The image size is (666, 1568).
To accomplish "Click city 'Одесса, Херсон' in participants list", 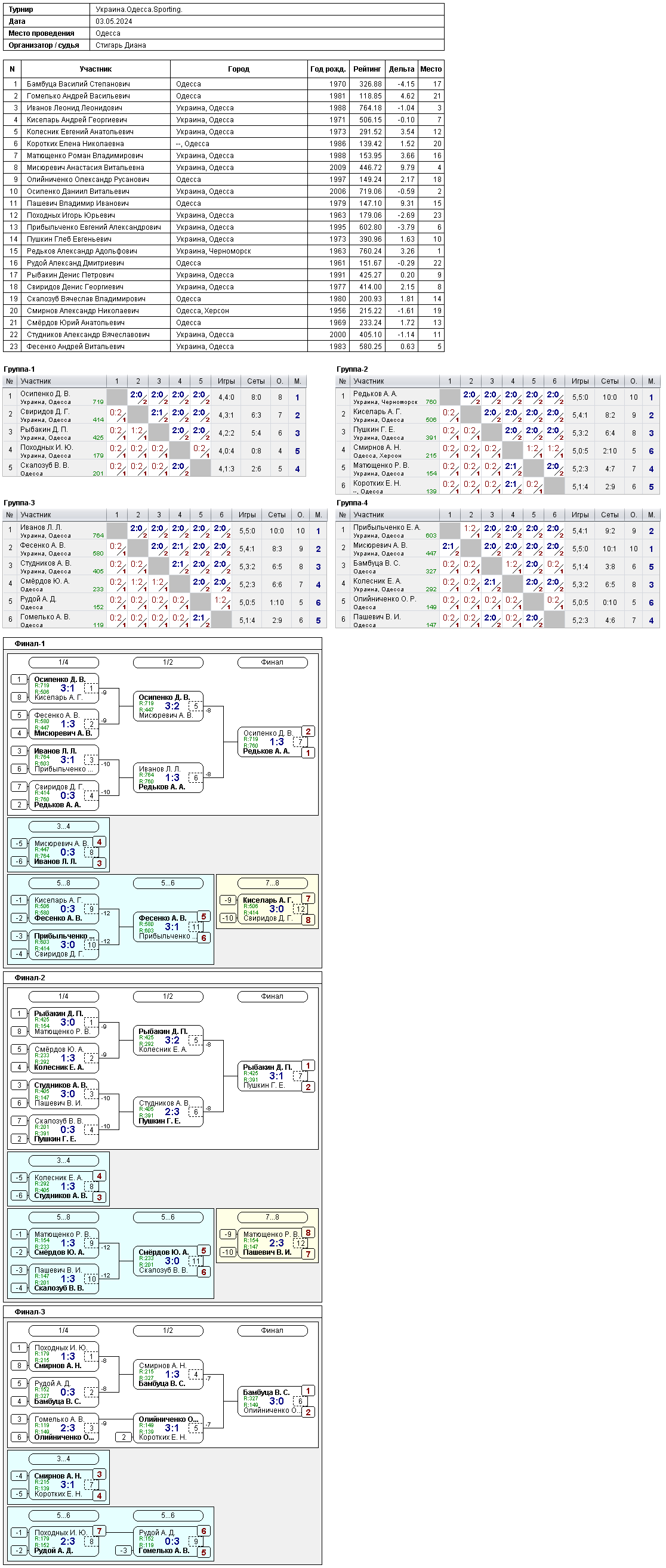I will tap(202, 310).
